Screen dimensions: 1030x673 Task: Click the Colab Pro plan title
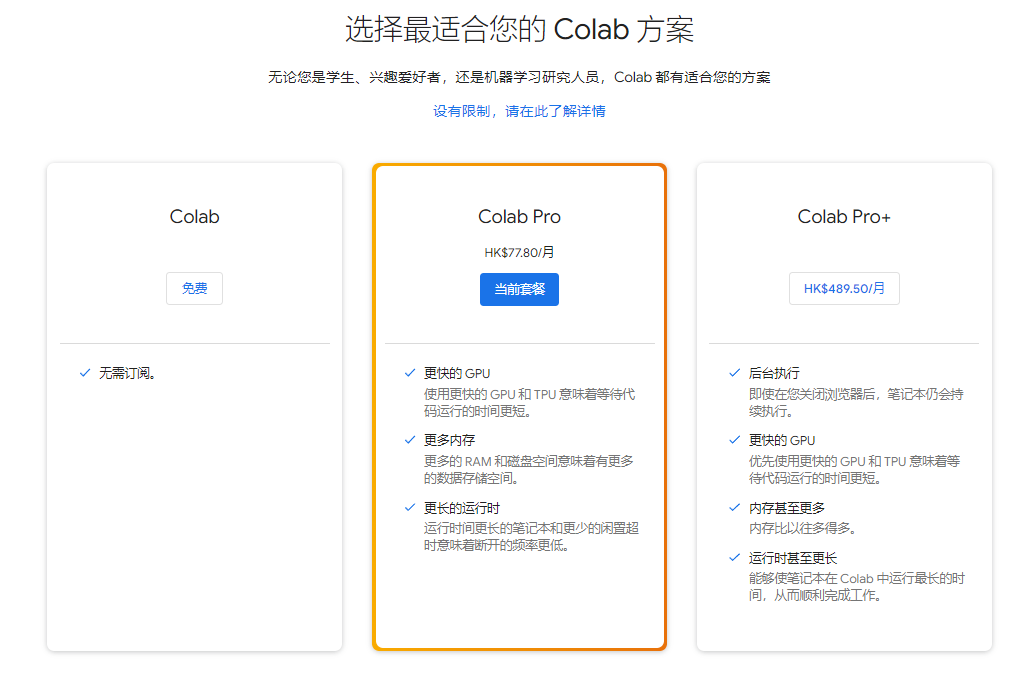[x=519, y=217]
